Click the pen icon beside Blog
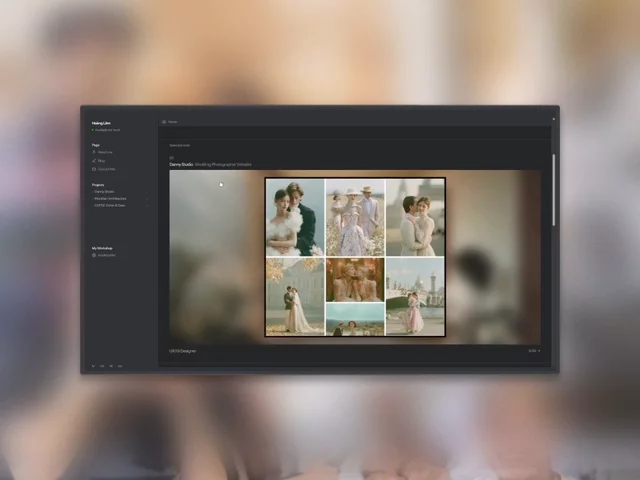 coord(94,161)
